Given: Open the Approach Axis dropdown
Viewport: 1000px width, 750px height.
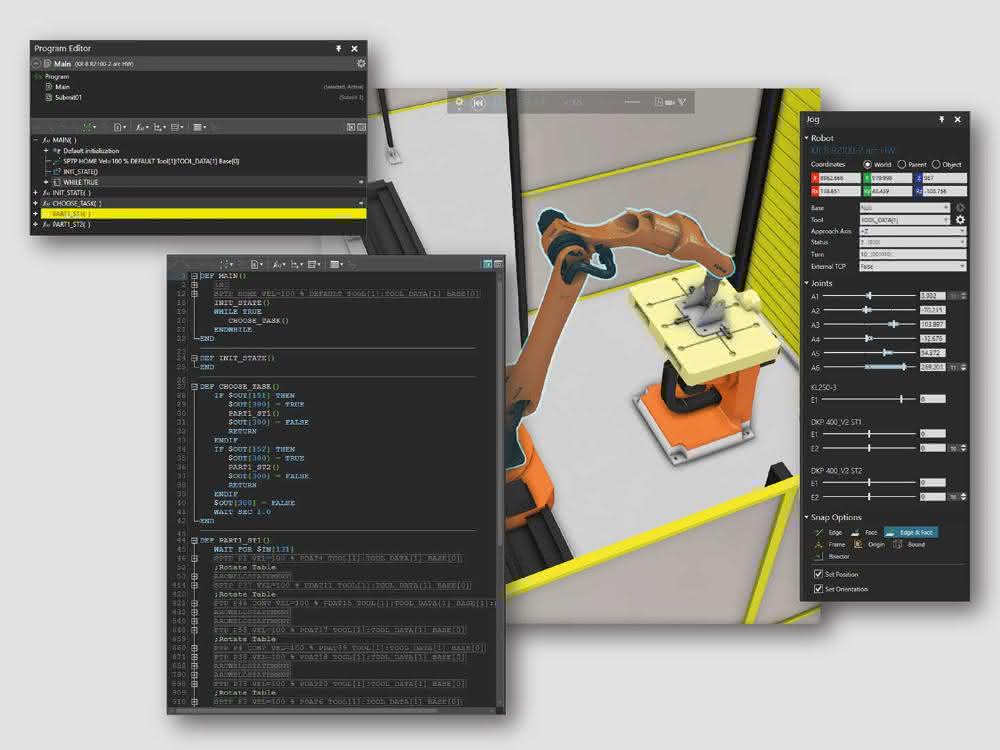Looking at the screenshot, I should point(913,232).
